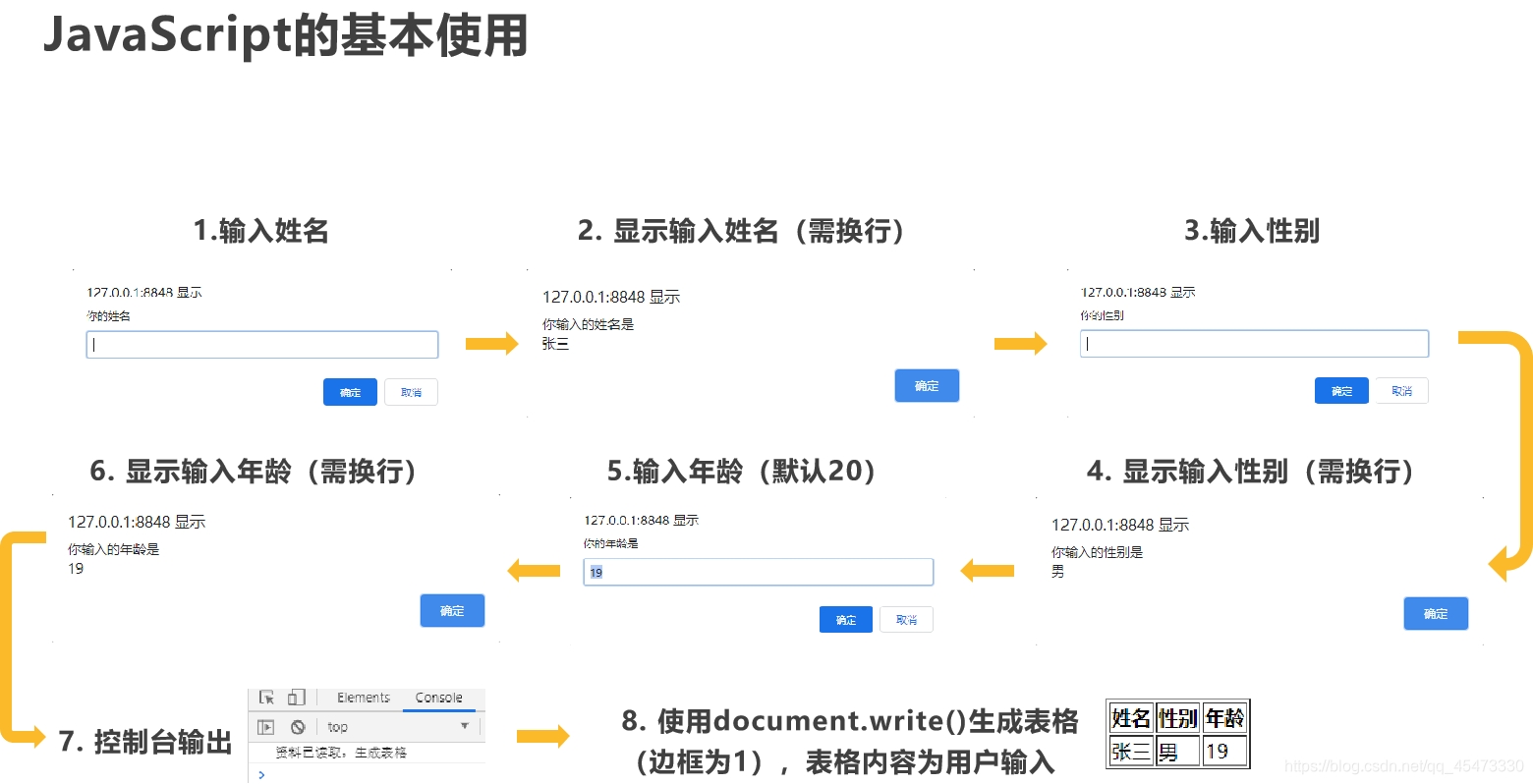Click the 你的姓名 prompt text input field

[262, 345]
